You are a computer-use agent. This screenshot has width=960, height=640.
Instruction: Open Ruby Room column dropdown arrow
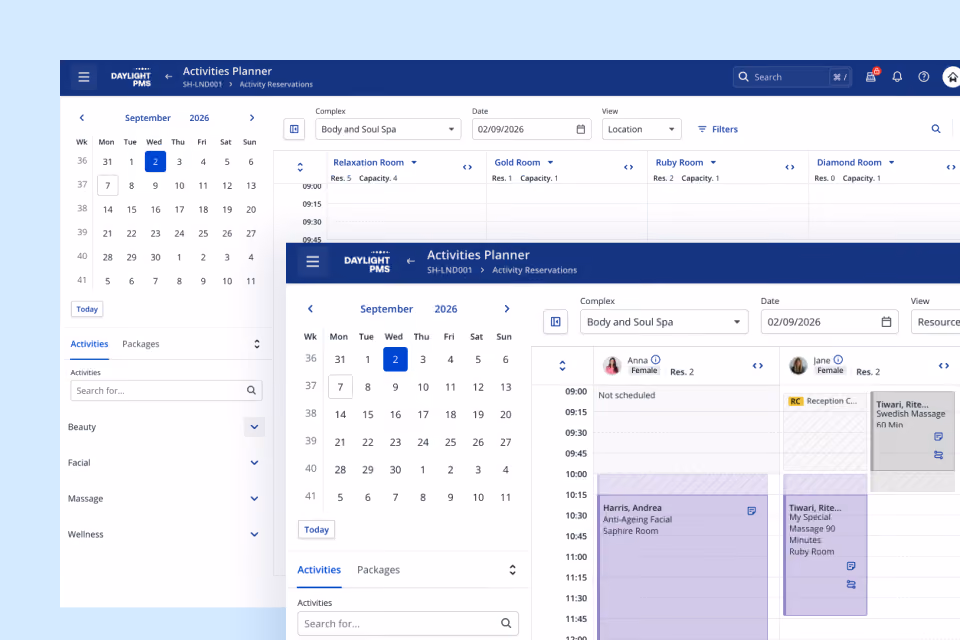tap(713, 162)
